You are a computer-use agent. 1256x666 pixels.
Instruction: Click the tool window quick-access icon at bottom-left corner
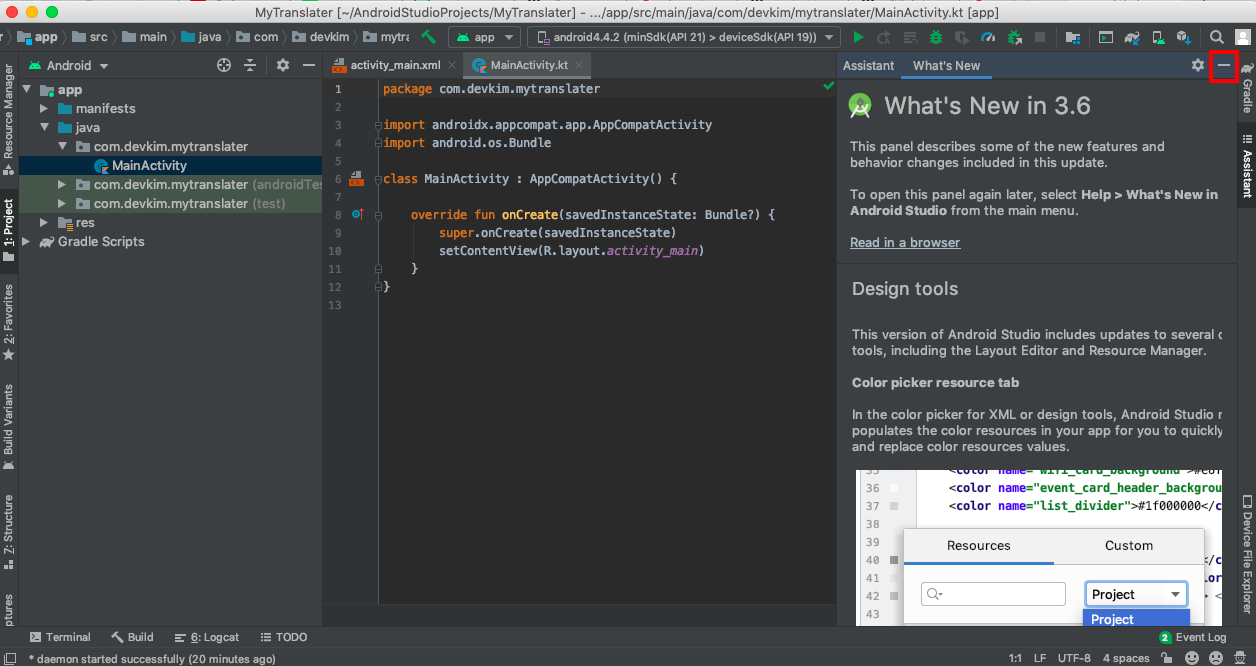pos(9,658)
